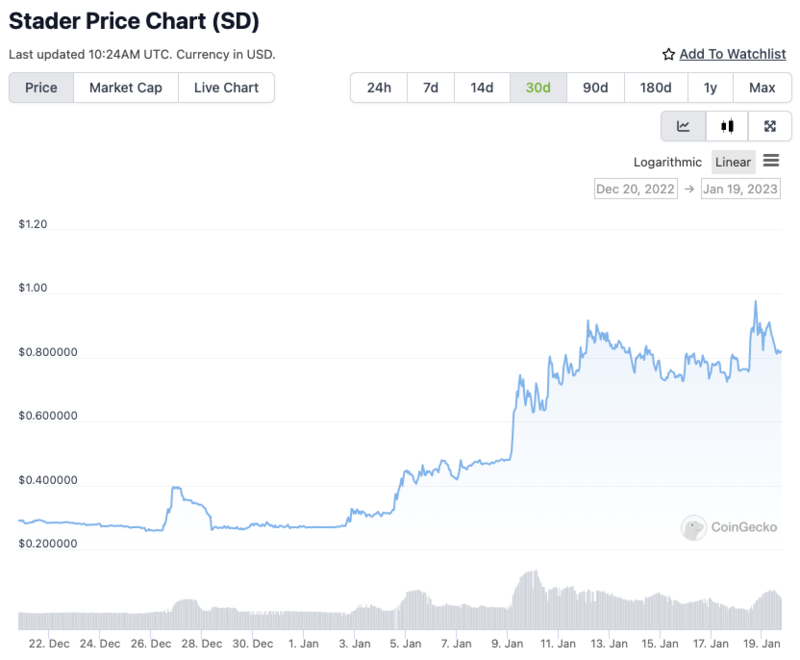Click the watchlist star icon
Viewport: 800px width, 660px height.
[669, 55]
